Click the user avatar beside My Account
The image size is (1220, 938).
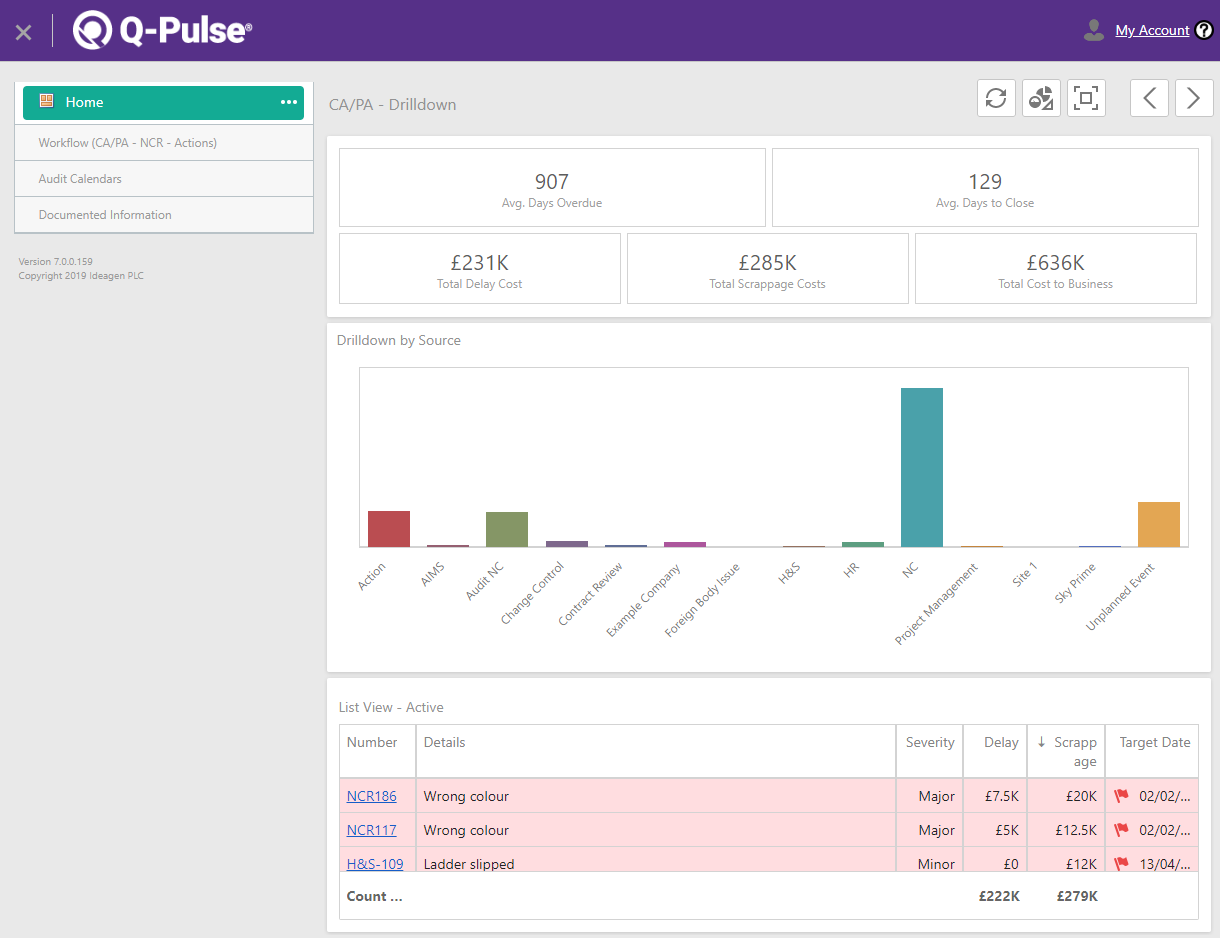pos(1093,30)
